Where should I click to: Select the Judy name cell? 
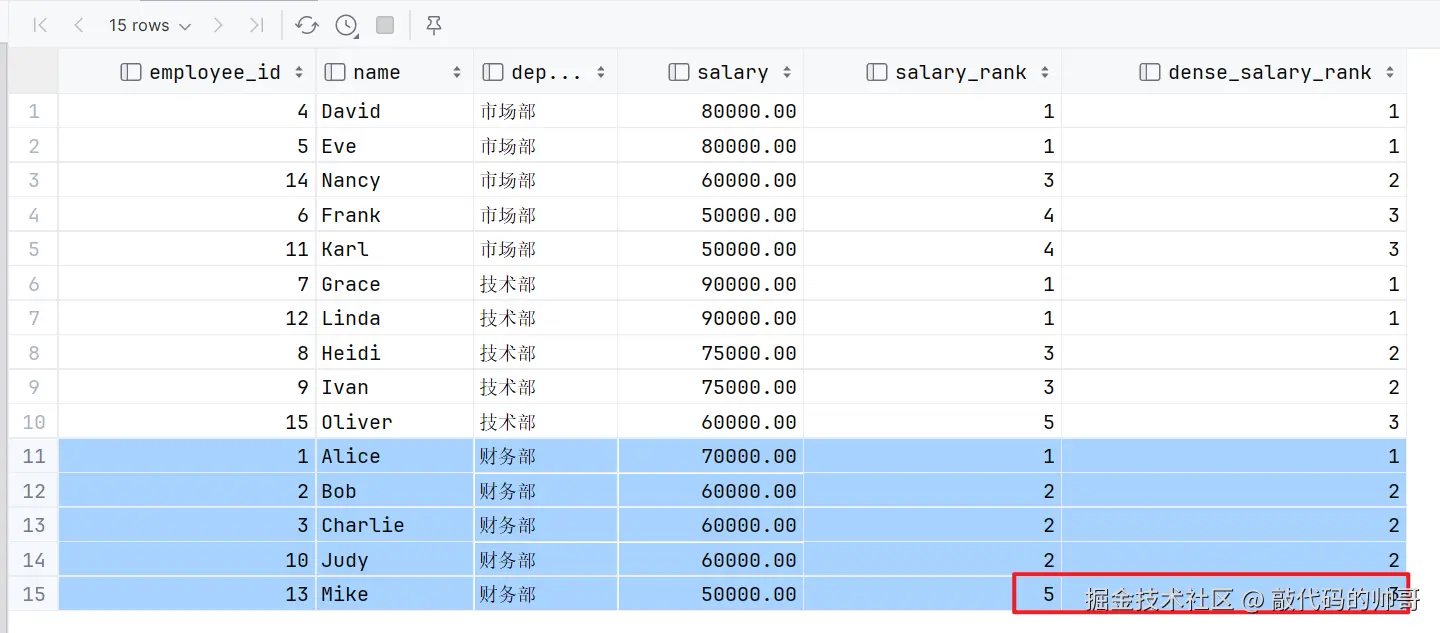(395, 560)
